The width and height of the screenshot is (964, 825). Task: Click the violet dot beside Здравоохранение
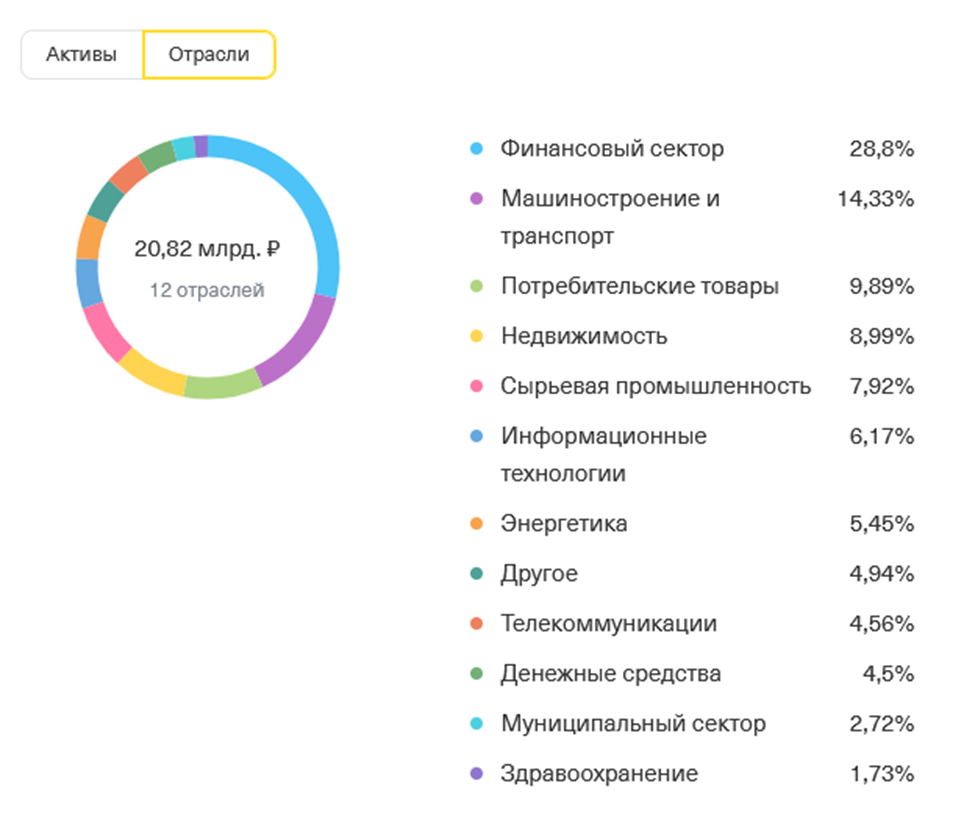[x=477, y=774]
